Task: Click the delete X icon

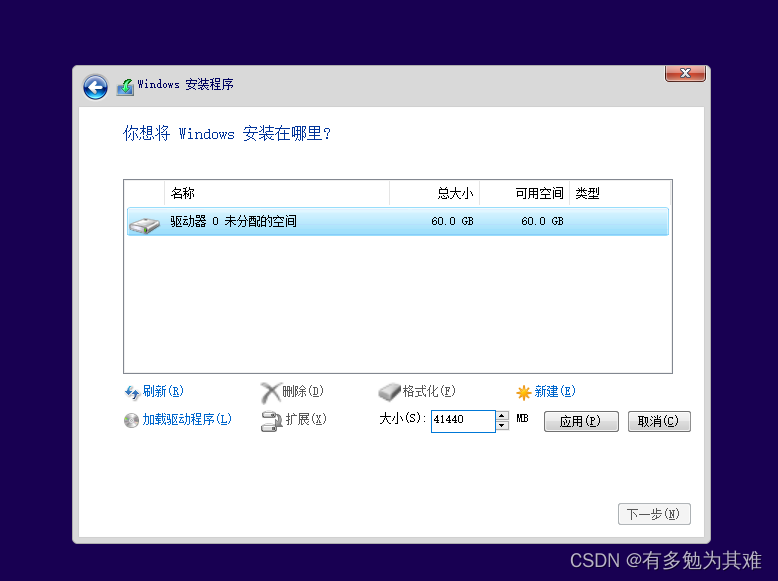Action: (270, 392)
